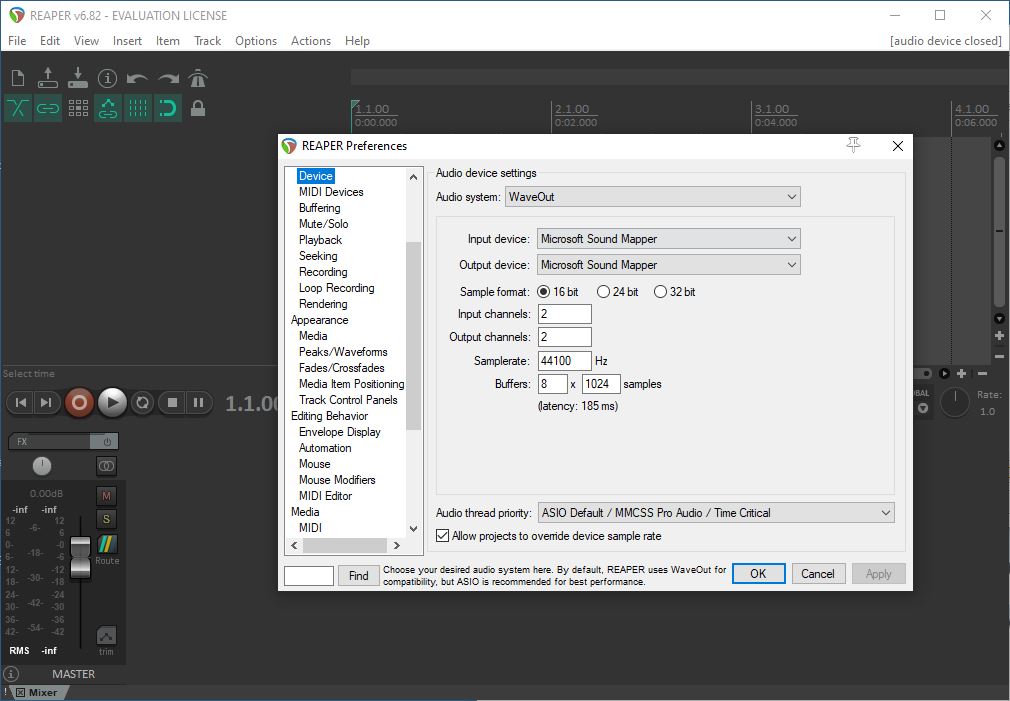Open the Options menu
1010x701 pixels.
[256, 41]
